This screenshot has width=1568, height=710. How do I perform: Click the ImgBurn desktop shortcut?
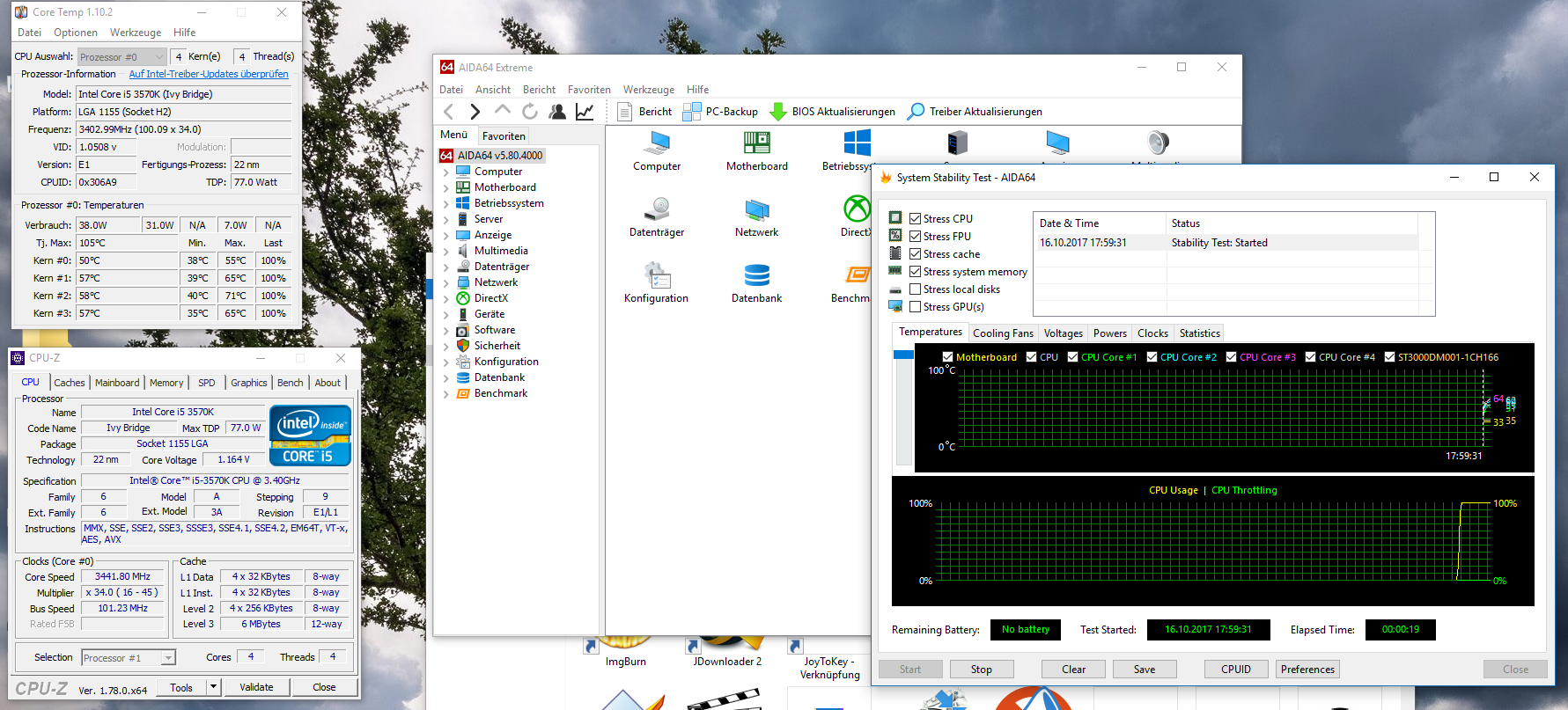[x=626, y=653]
